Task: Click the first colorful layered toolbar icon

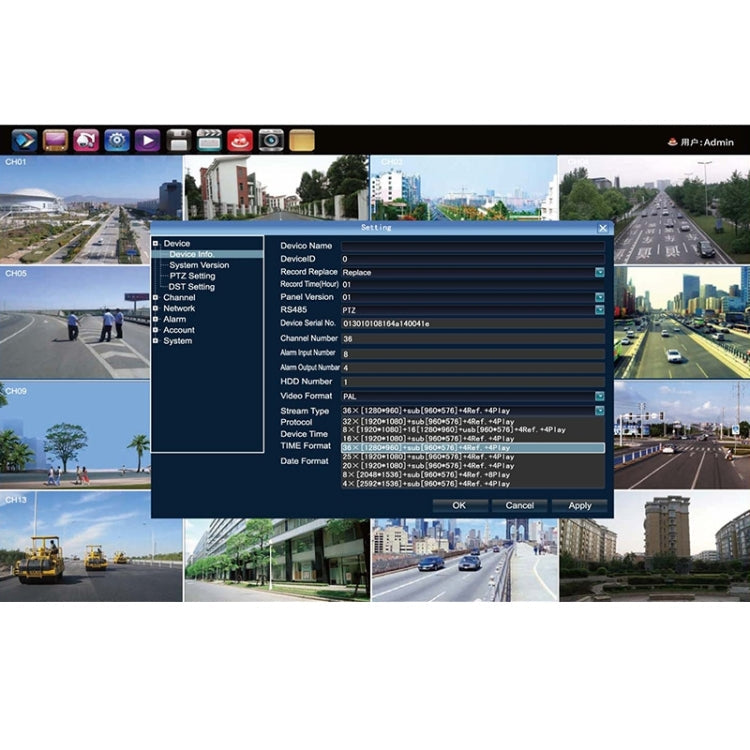Action: 25,140
